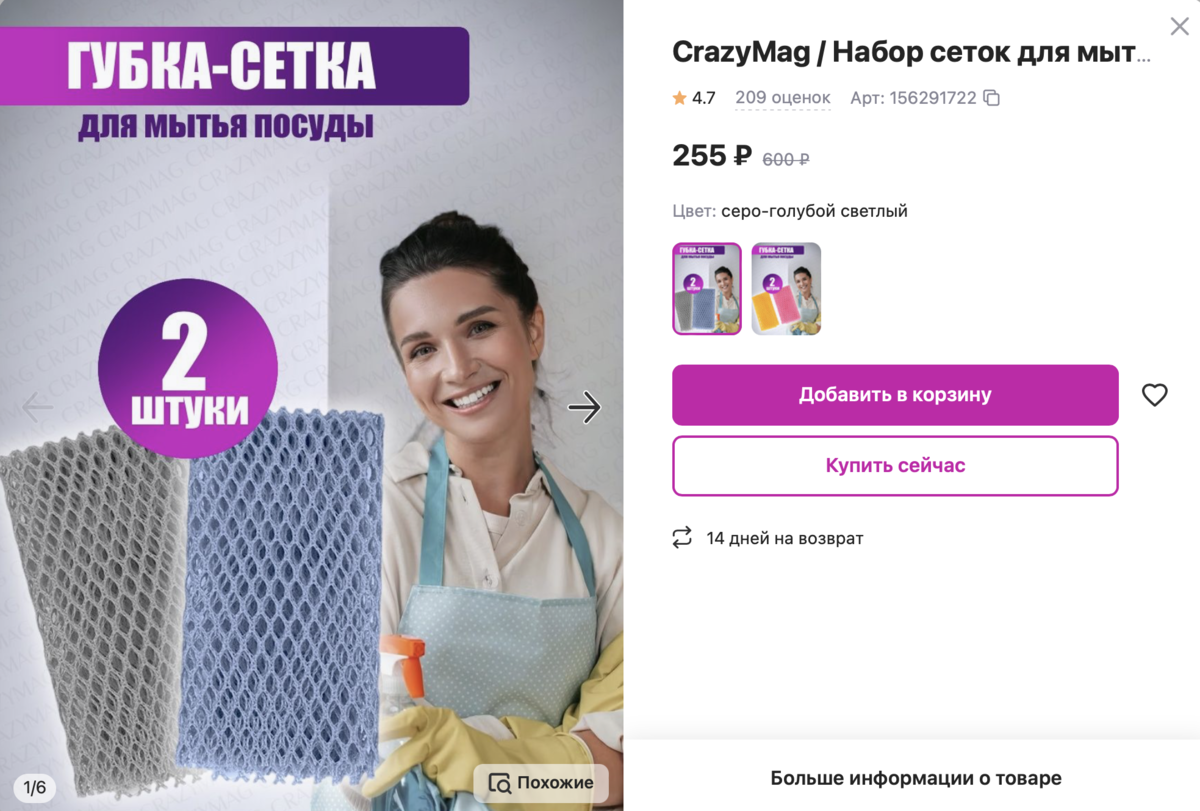The image size is (1200, 811).
Task: Close the product quick-view popup
Action: click(1180, 27)
